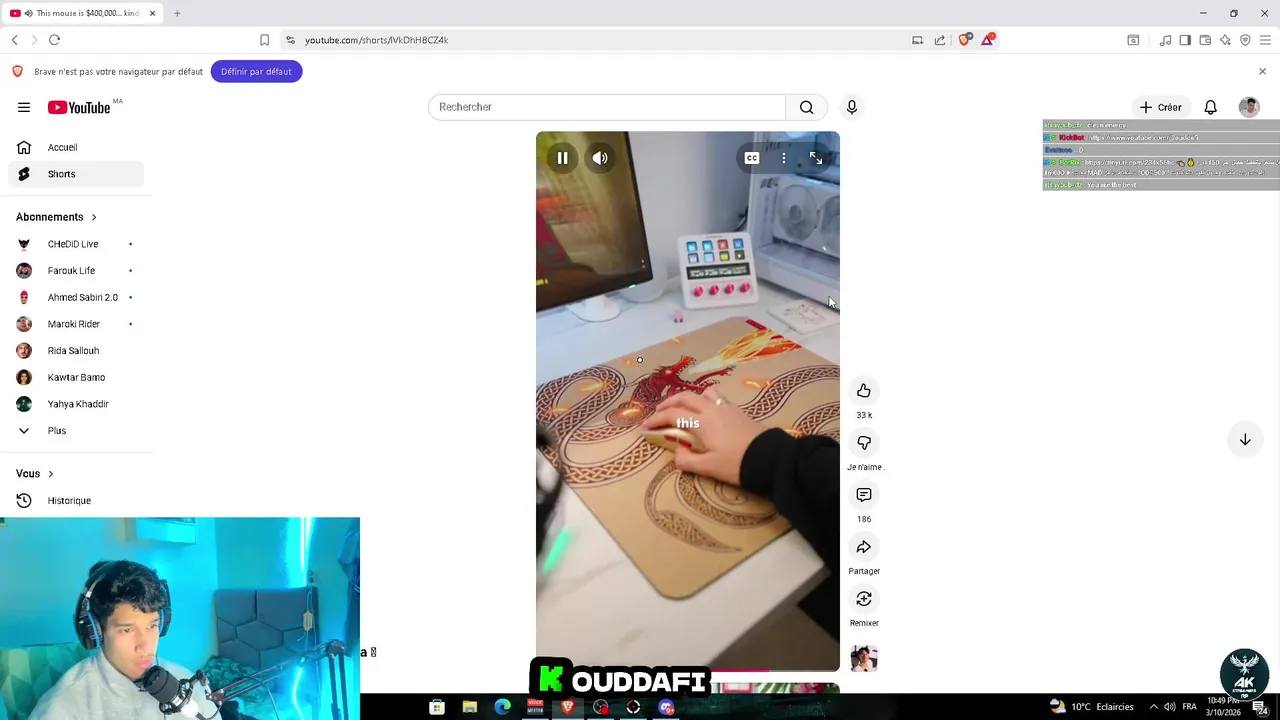Open the channel avatar below Remixer
The height and width of the screenshot is (720, 1280).
coord(864,658)
